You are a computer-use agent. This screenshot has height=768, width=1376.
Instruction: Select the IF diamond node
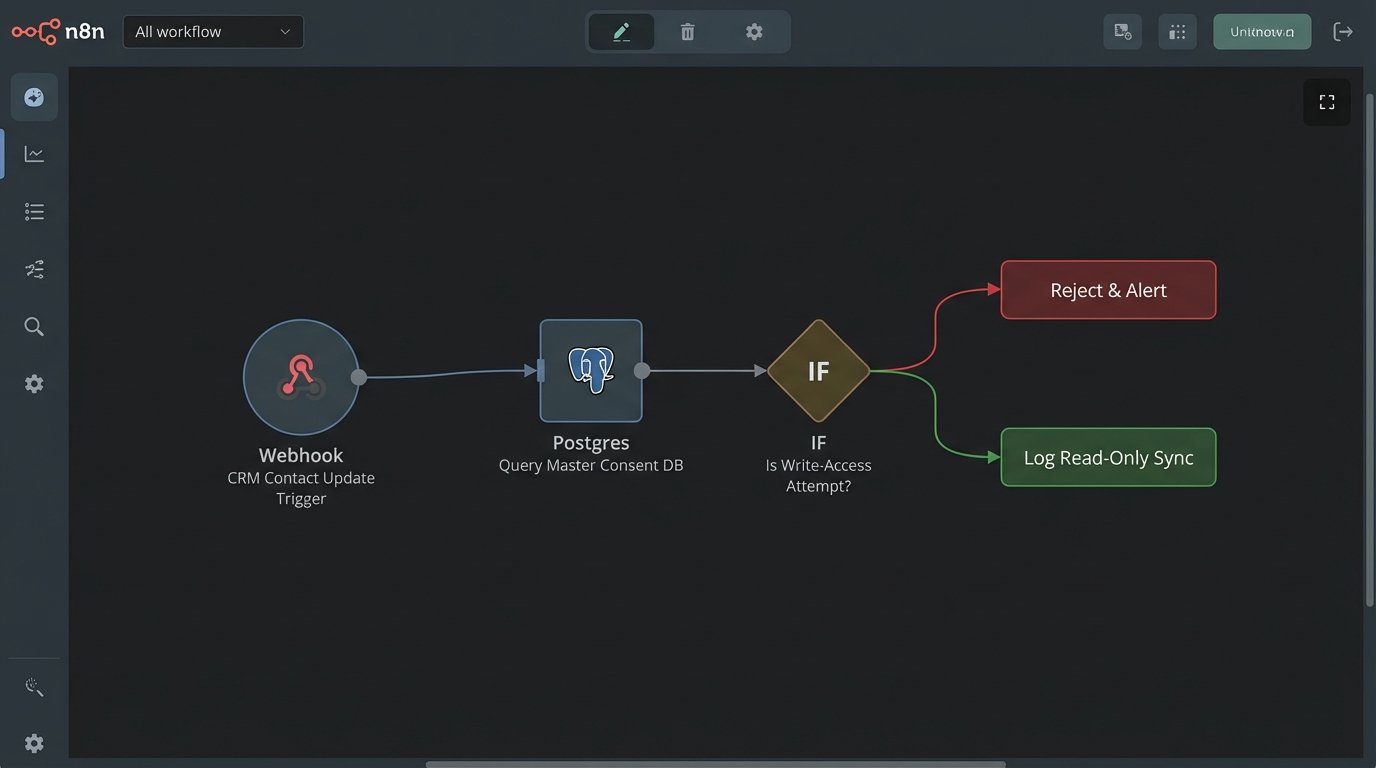tap(818, 371)
